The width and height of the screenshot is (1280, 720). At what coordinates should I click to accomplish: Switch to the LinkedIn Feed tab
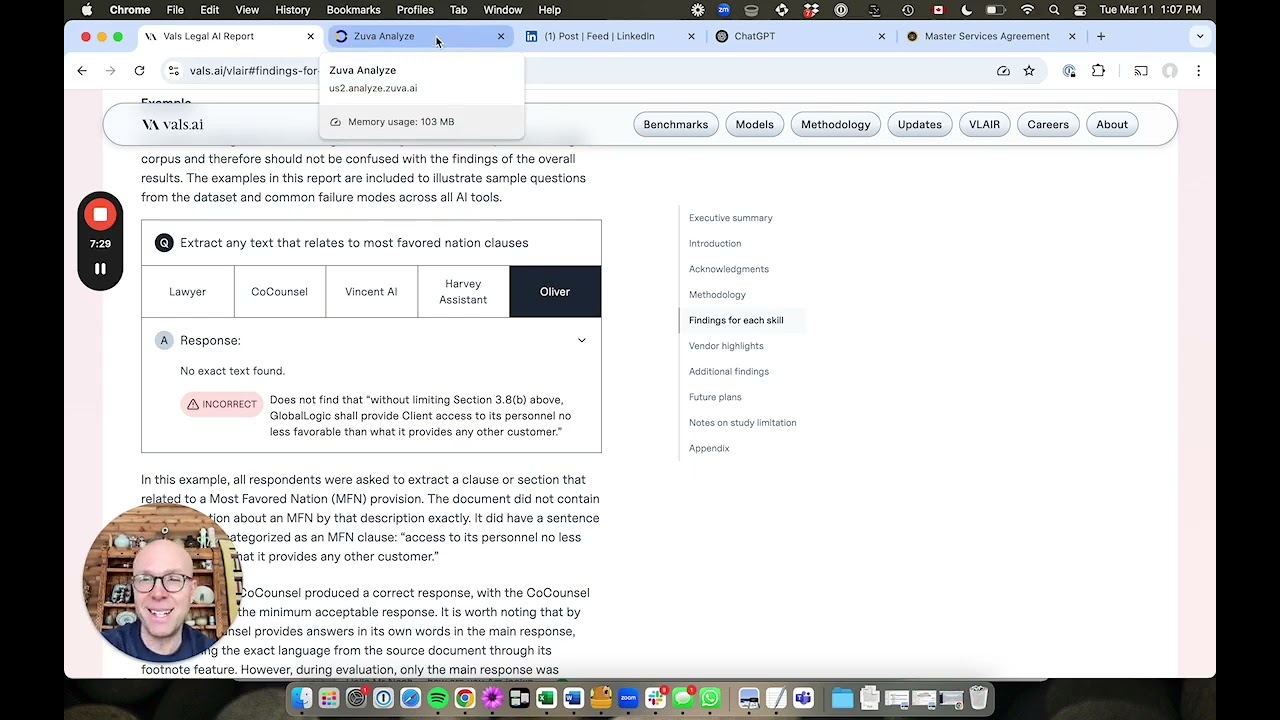[609, 36]
